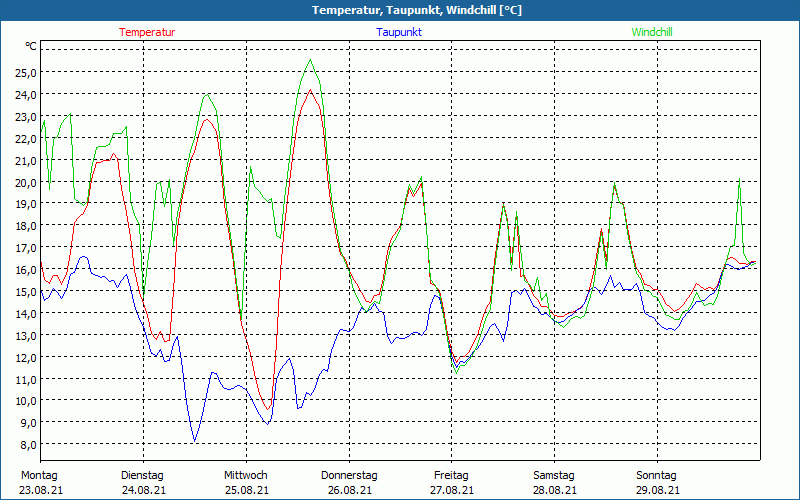
Task: Click the 17,0 y-axis value
Action: tap(26, 247)
